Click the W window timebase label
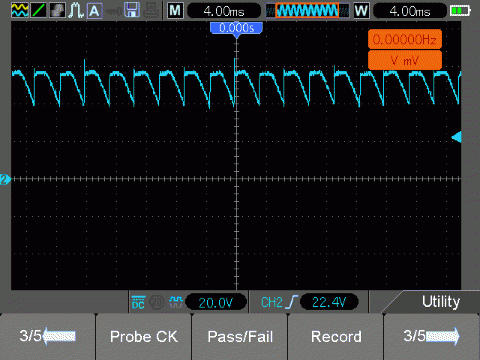 [x=361, y=11]
